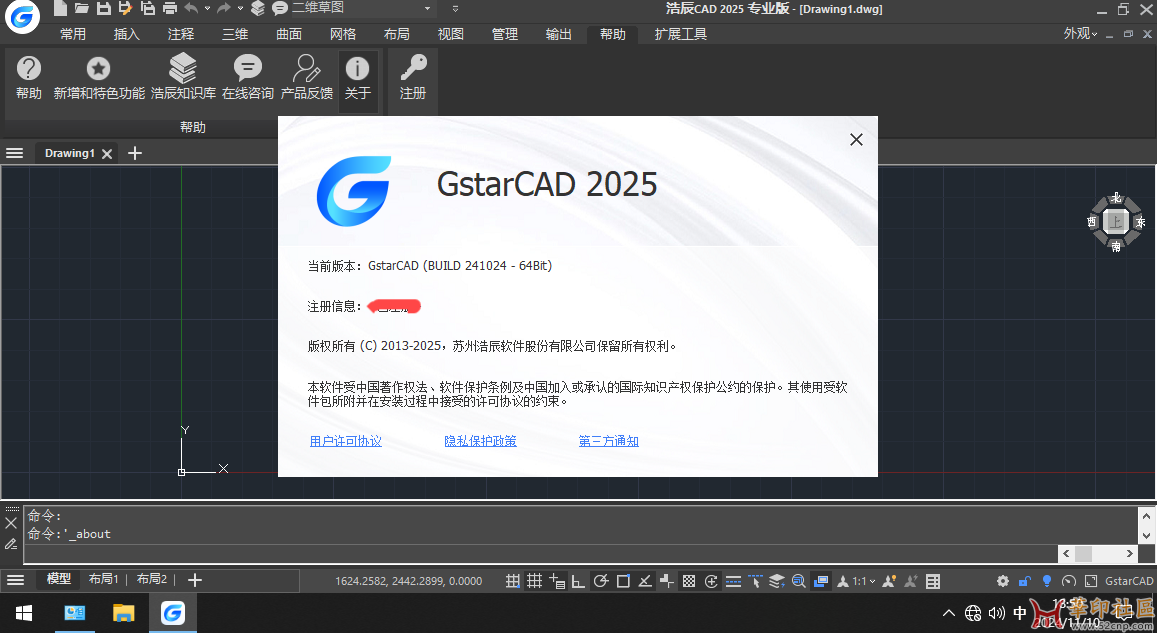Open the layout tabs hamburger menu

point(15,580)
